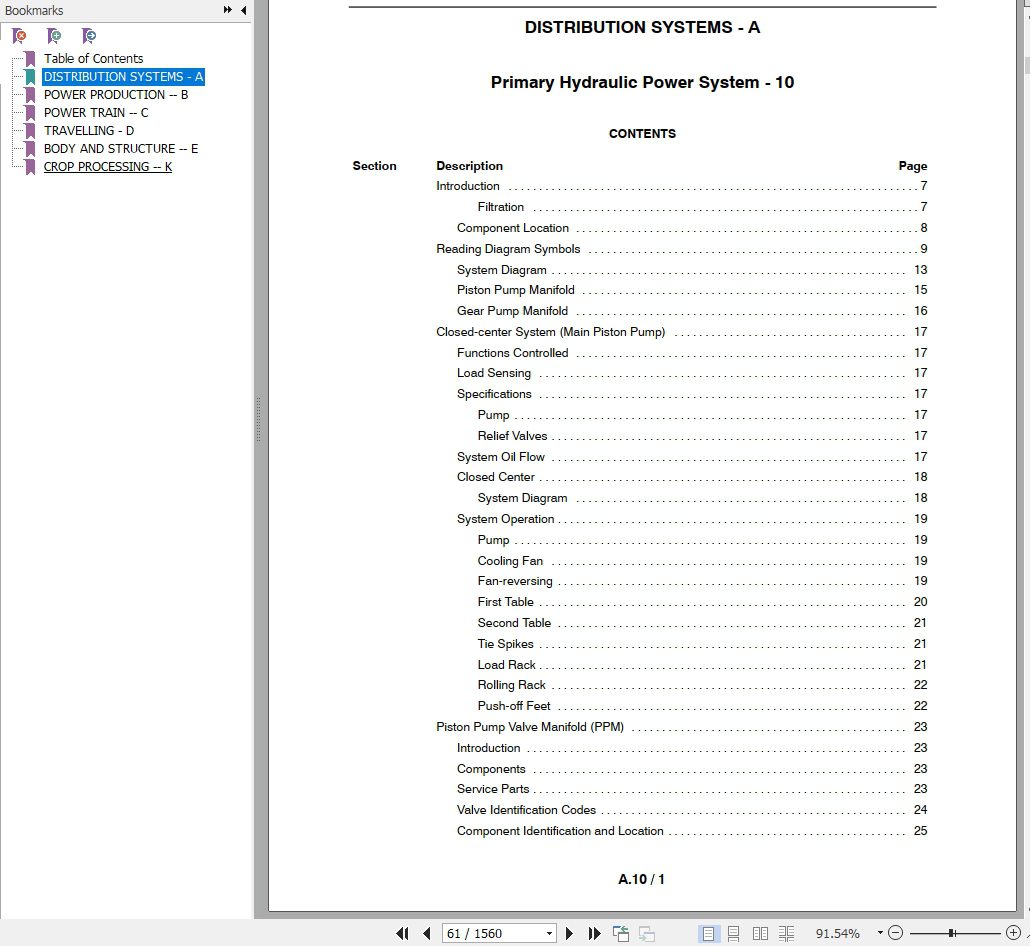Click the delete bookmark icon
The image size is (1030, 946).
point(19,35)
